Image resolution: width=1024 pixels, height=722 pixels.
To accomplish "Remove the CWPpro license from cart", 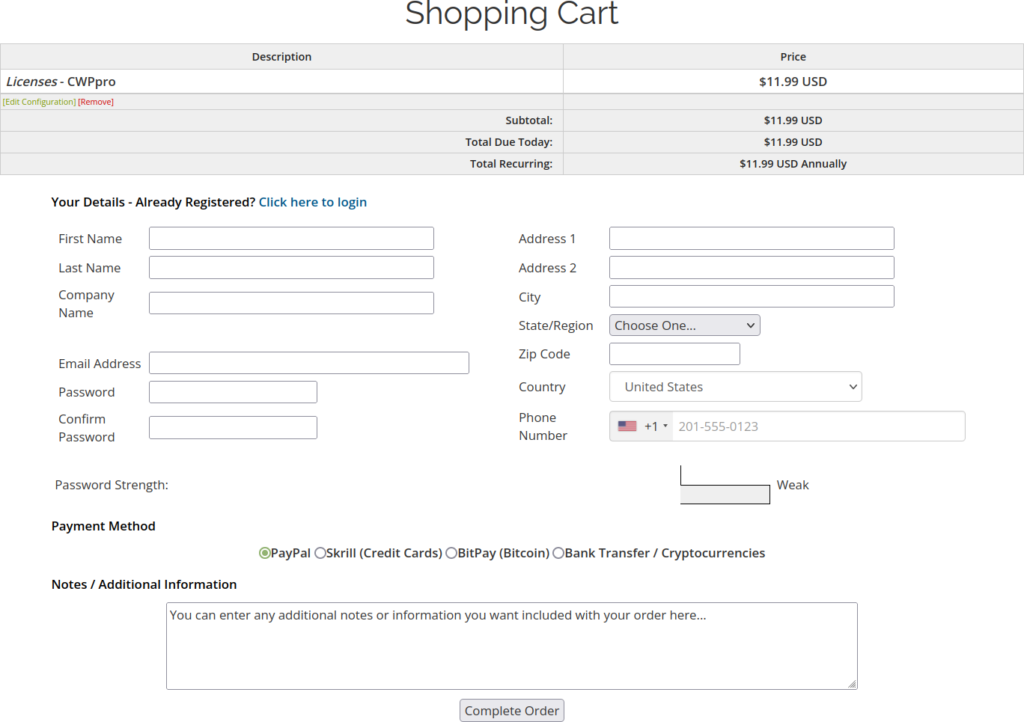I will pyautogui.click(x=96, y=102).
